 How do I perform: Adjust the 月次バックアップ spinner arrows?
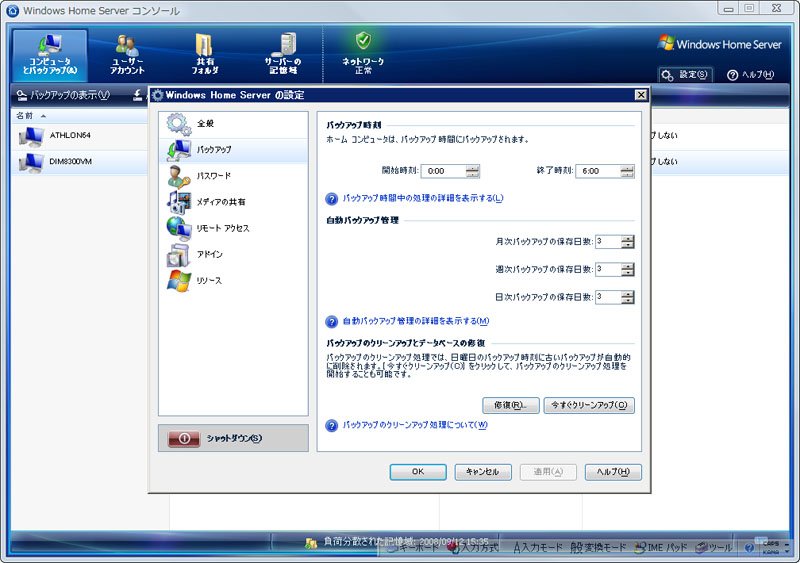pos(628,241)
